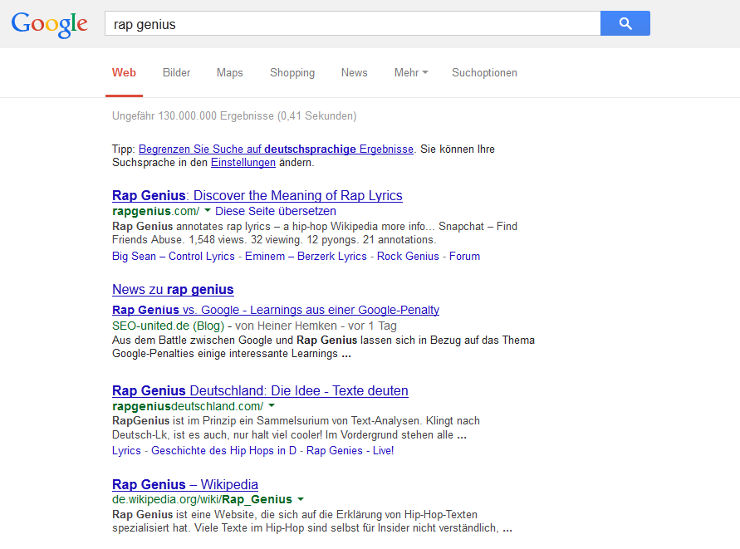Viewport: 740px width, 549px height.
Task: Click the 'de.wikipedia.org/wiki/Rap_Genius' URL text
Action: (x=202, y=499)
